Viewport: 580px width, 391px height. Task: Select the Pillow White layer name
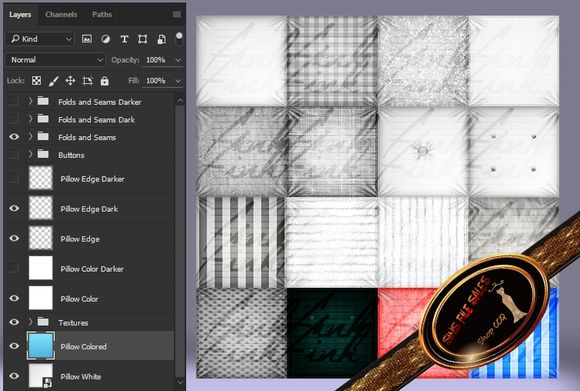(81, 377)
